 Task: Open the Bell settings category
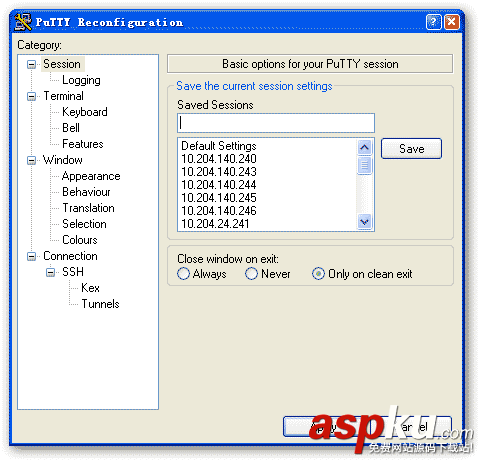click(71, 128)
